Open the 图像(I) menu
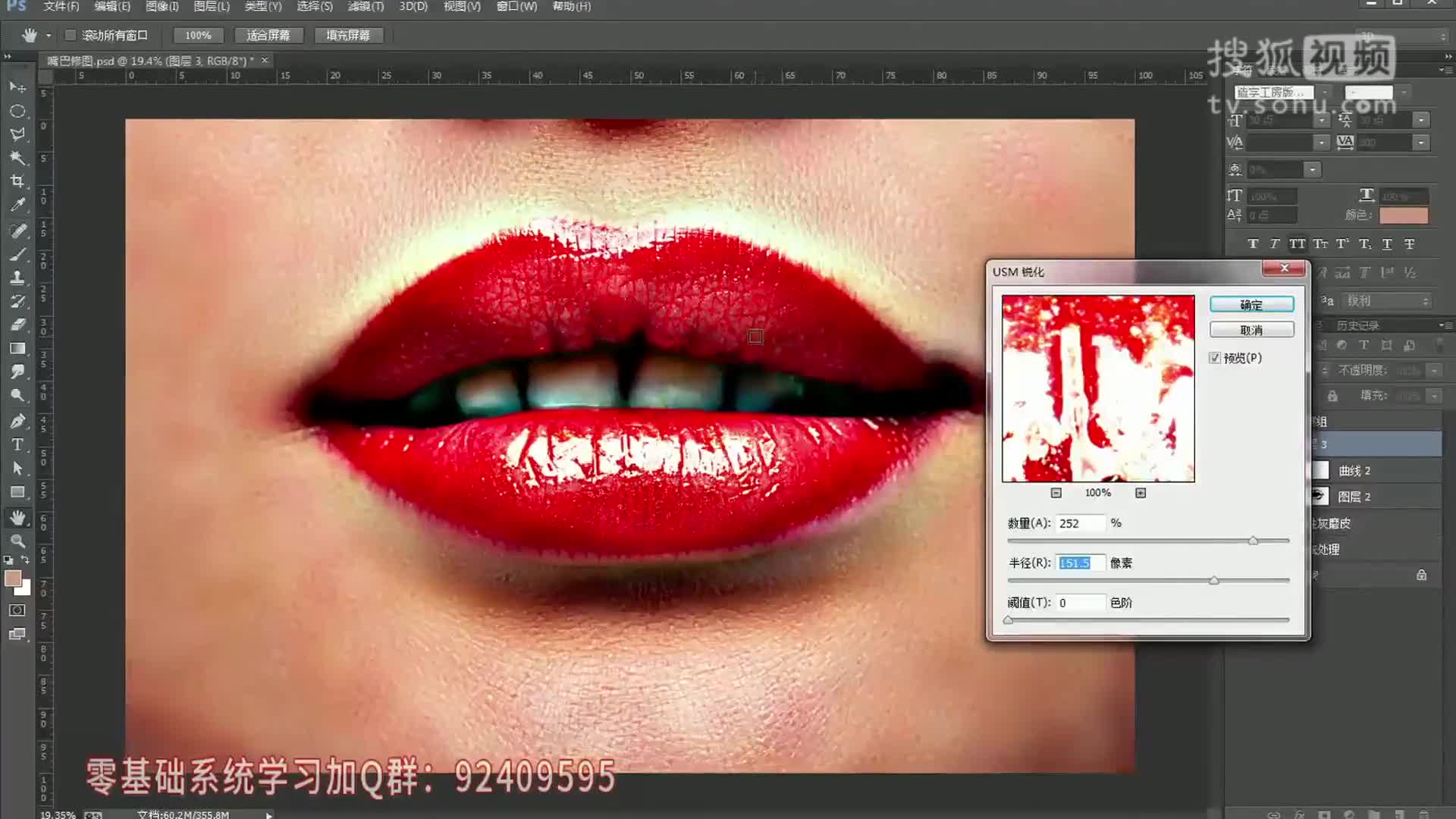Viewport: 1456px width, 819px height. coord(162,6)
